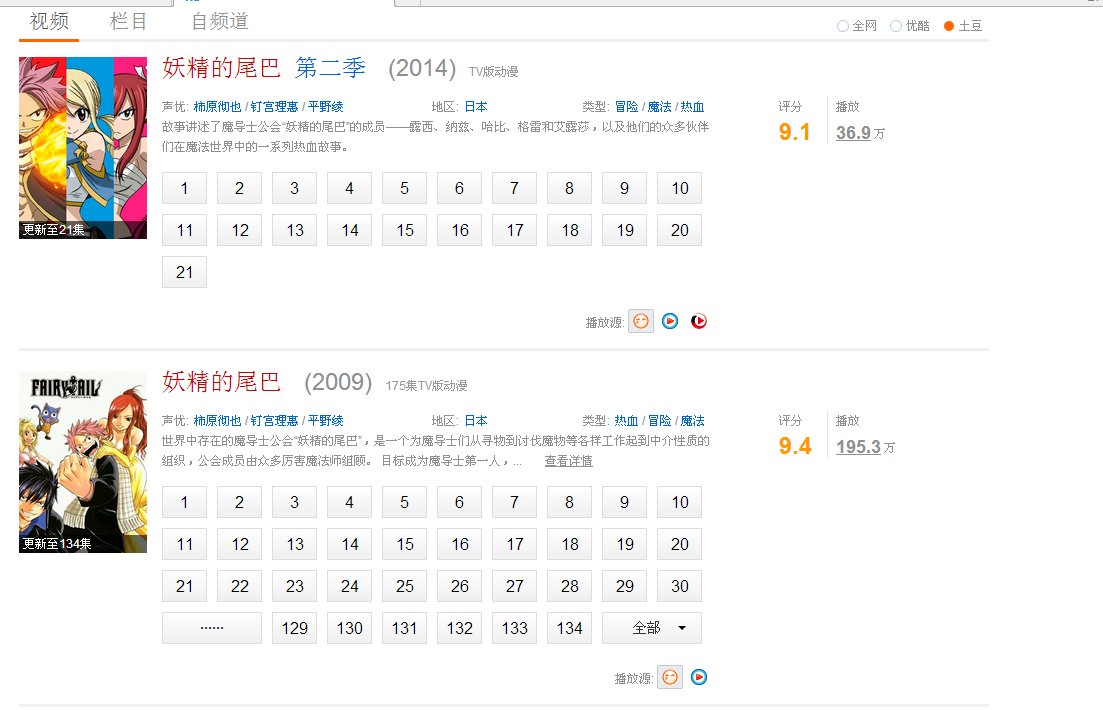This screenshot has width=1103, height=710.
Task: Click genre 魔法 under 第二季 (2014)
Action: [660, 107]
